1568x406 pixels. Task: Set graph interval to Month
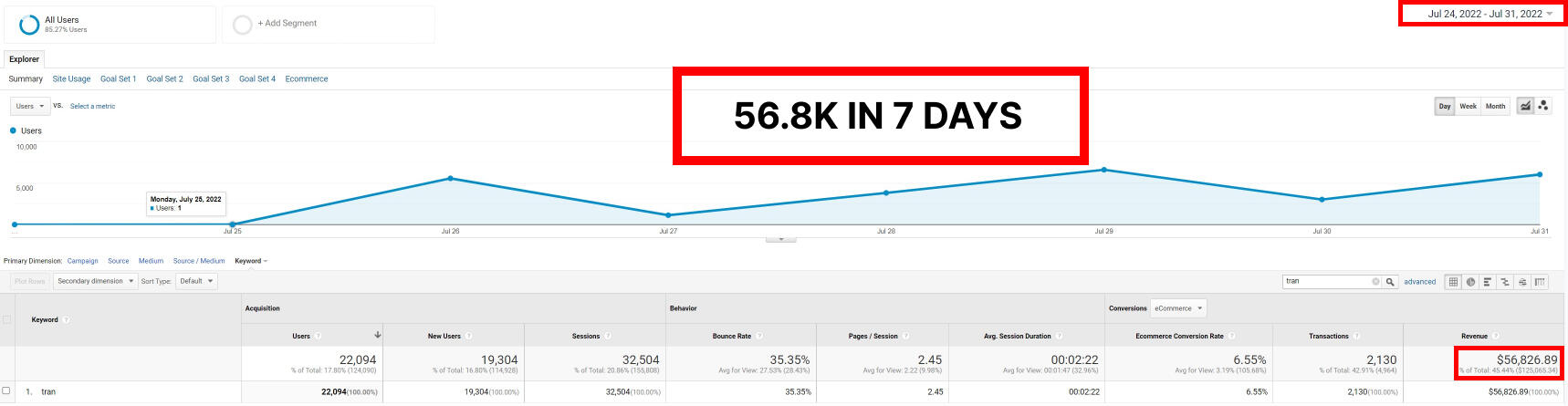[1495, 107]
